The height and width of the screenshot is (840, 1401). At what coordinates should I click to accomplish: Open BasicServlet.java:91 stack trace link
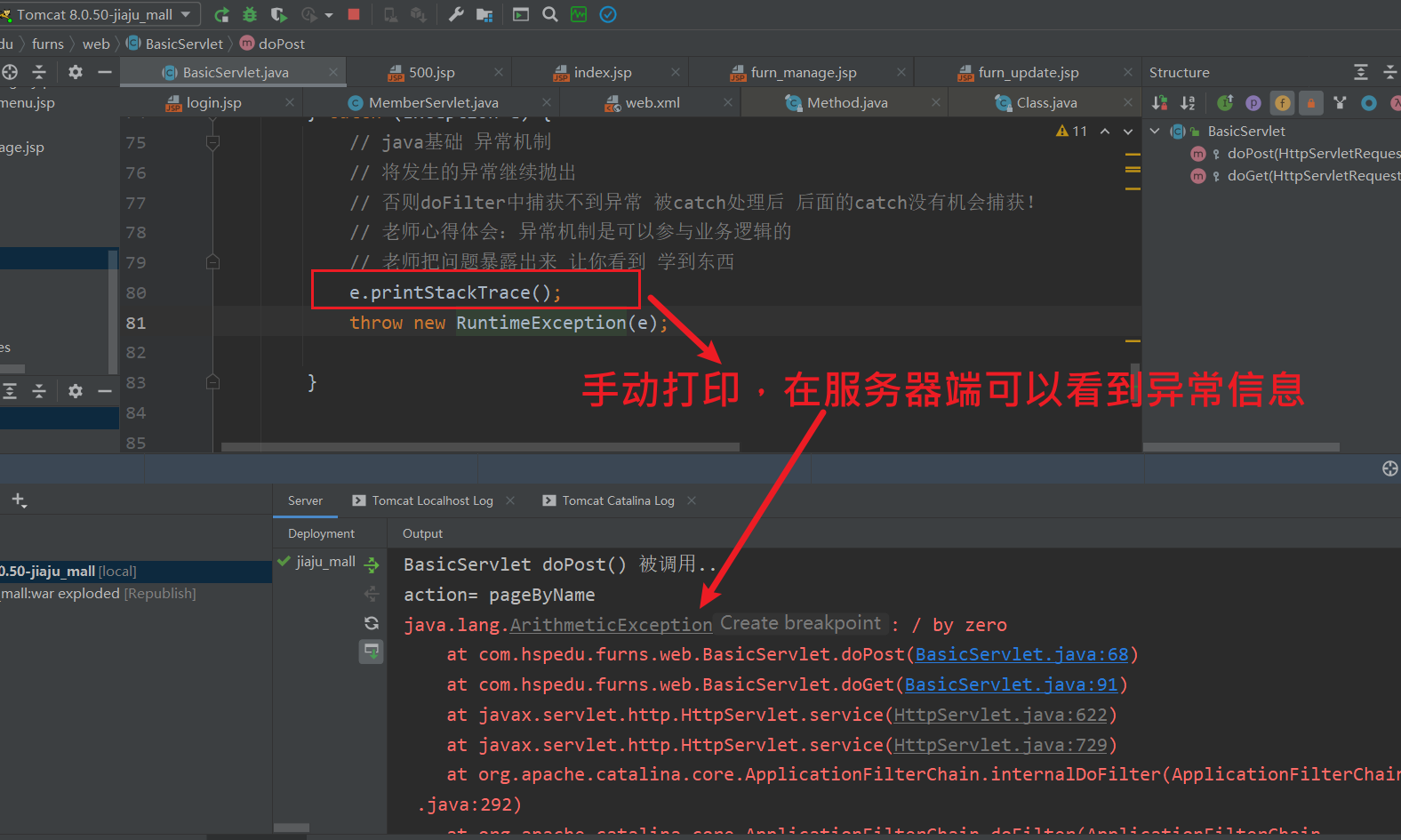pyautogui.click(x=1011, y=684)
